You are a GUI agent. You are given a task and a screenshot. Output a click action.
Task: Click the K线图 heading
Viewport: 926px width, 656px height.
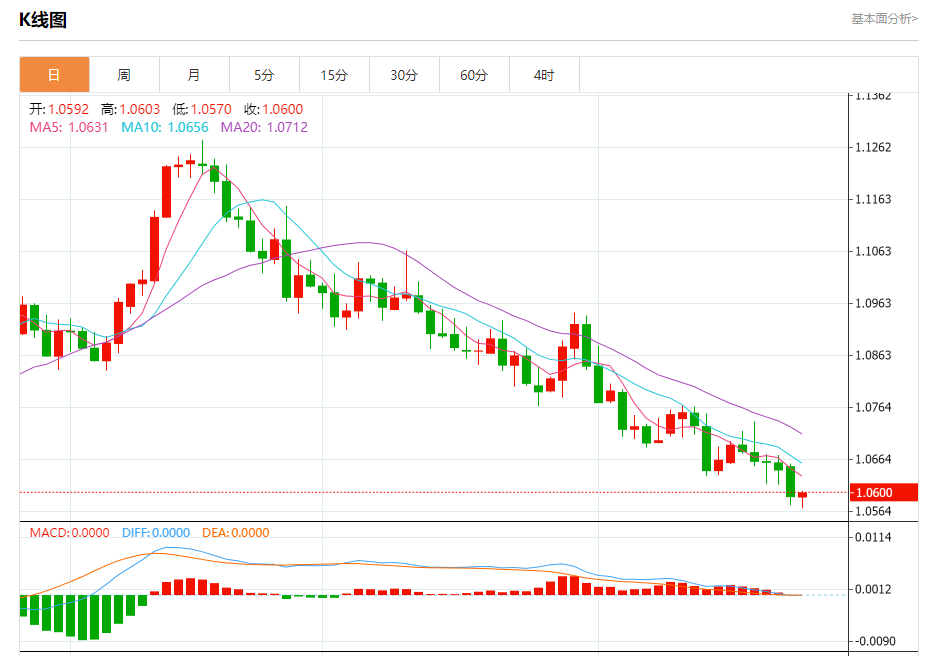click(43, 20)
